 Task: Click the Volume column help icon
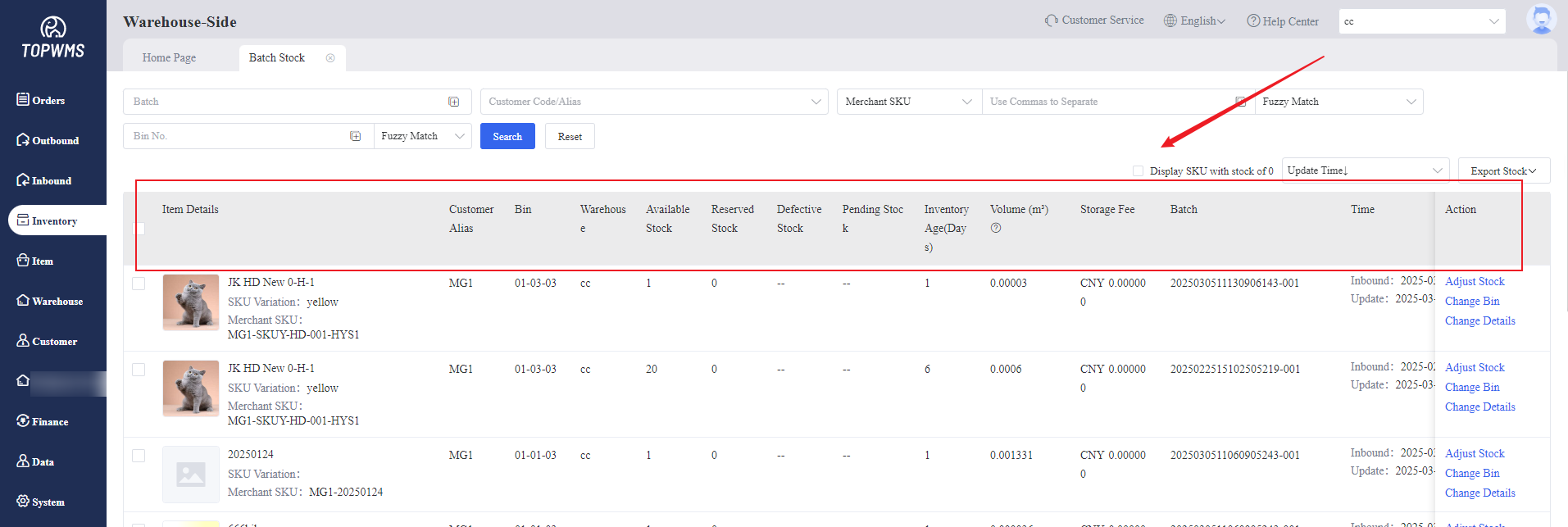tap(996, 229)
